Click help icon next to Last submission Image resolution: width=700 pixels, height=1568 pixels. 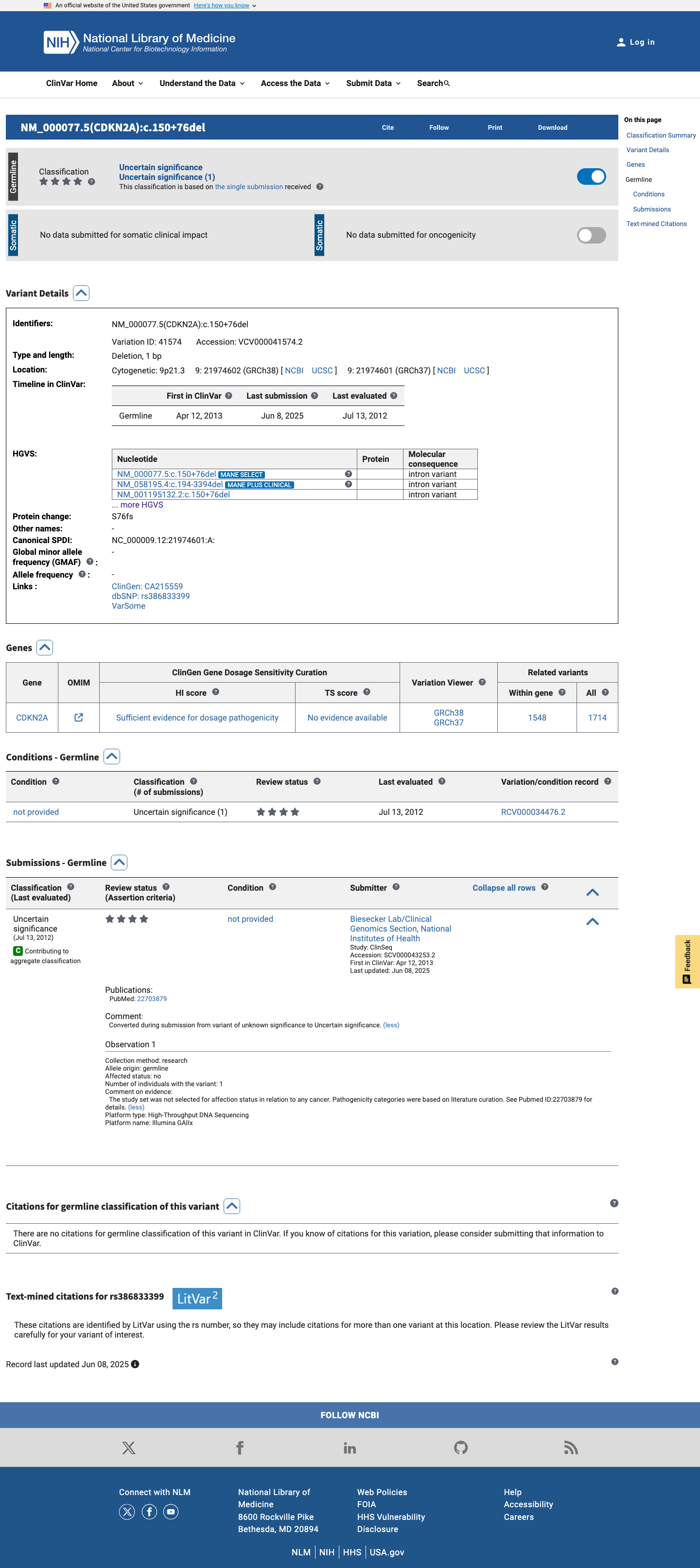pyautogui.click(x=314, y=396)
